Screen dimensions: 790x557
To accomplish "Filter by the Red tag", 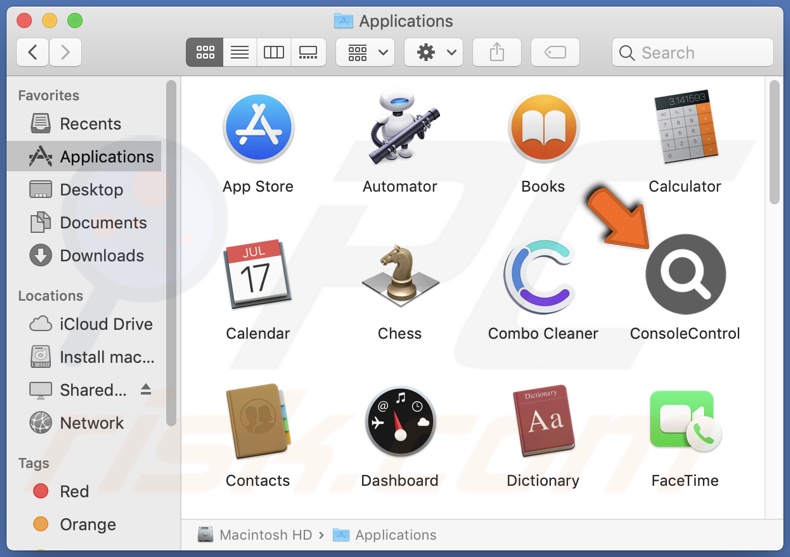I will point(84,491).
